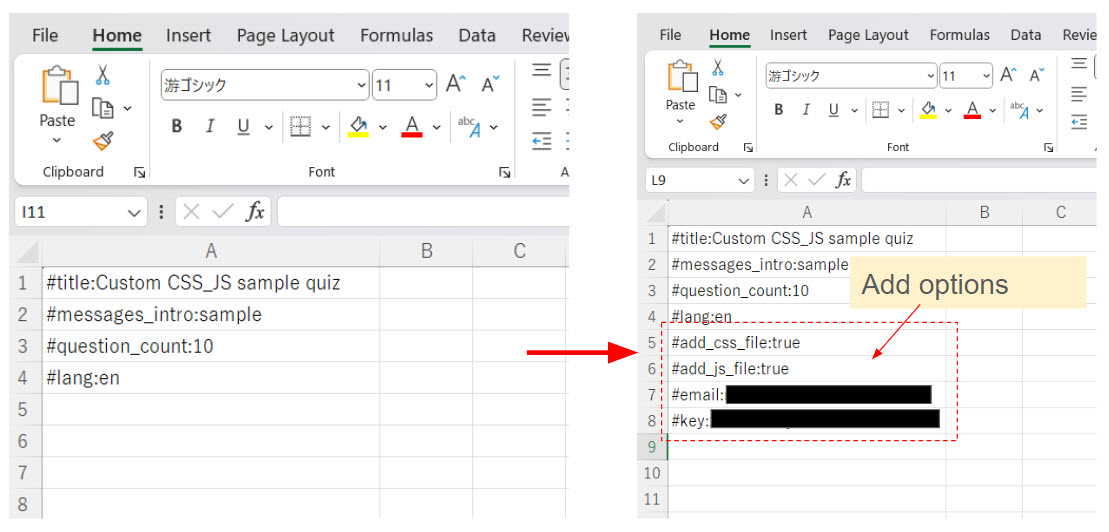
Task: Click align left icon in left Excel window
Action: coord(542,108)
